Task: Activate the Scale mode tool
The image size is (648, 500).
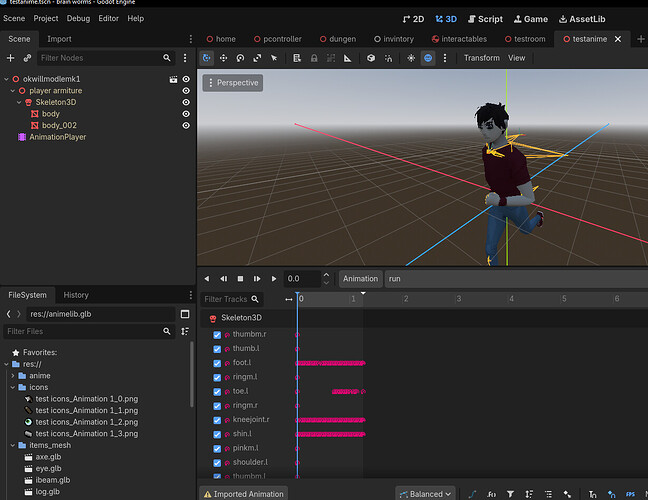Action: (x=257, y=58)
